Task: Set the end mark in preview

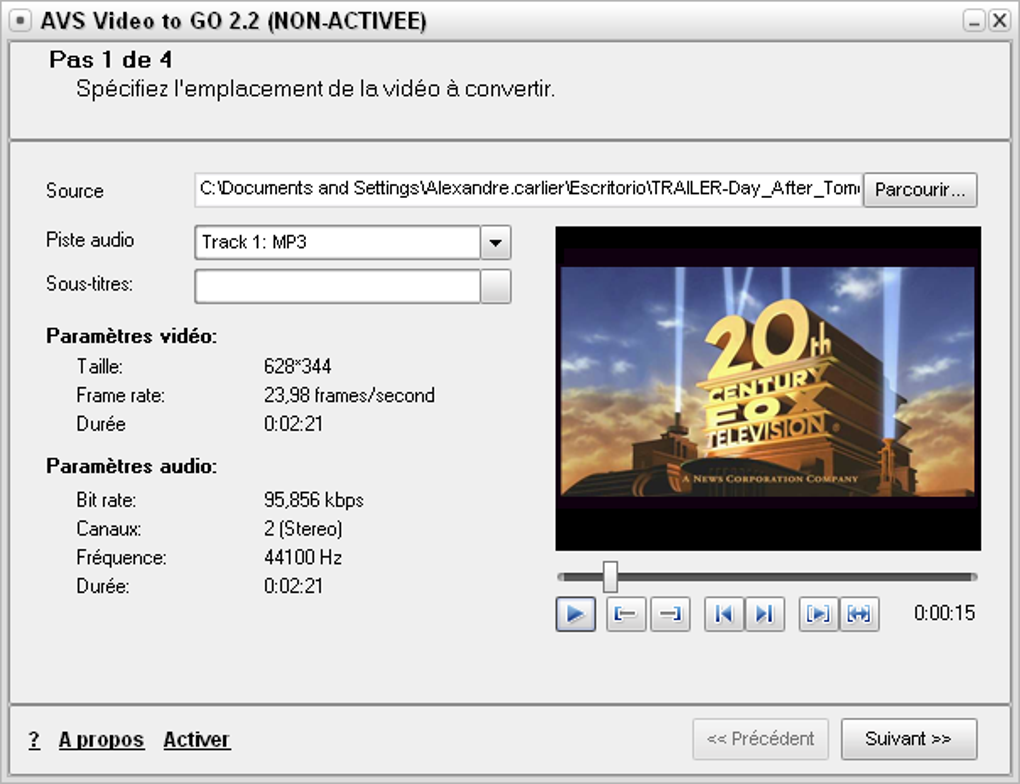Action: click(x=670, y=614)
